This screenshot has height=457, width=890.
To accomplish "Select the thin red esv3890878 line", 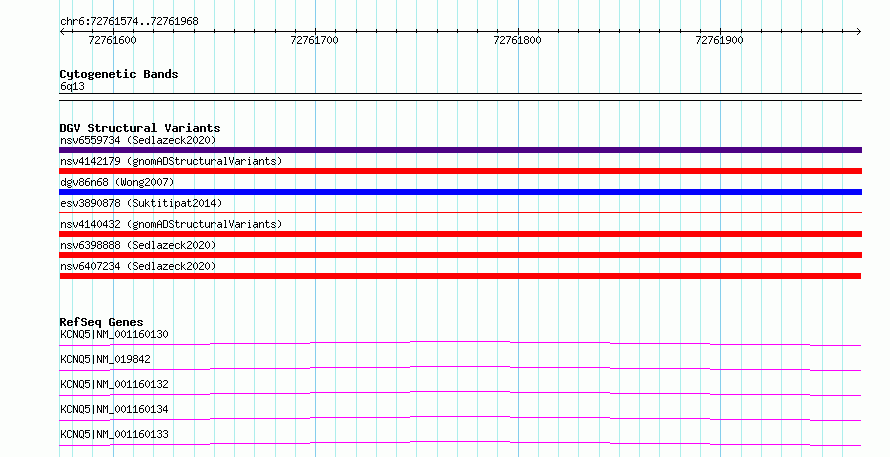I will [460, 213].
